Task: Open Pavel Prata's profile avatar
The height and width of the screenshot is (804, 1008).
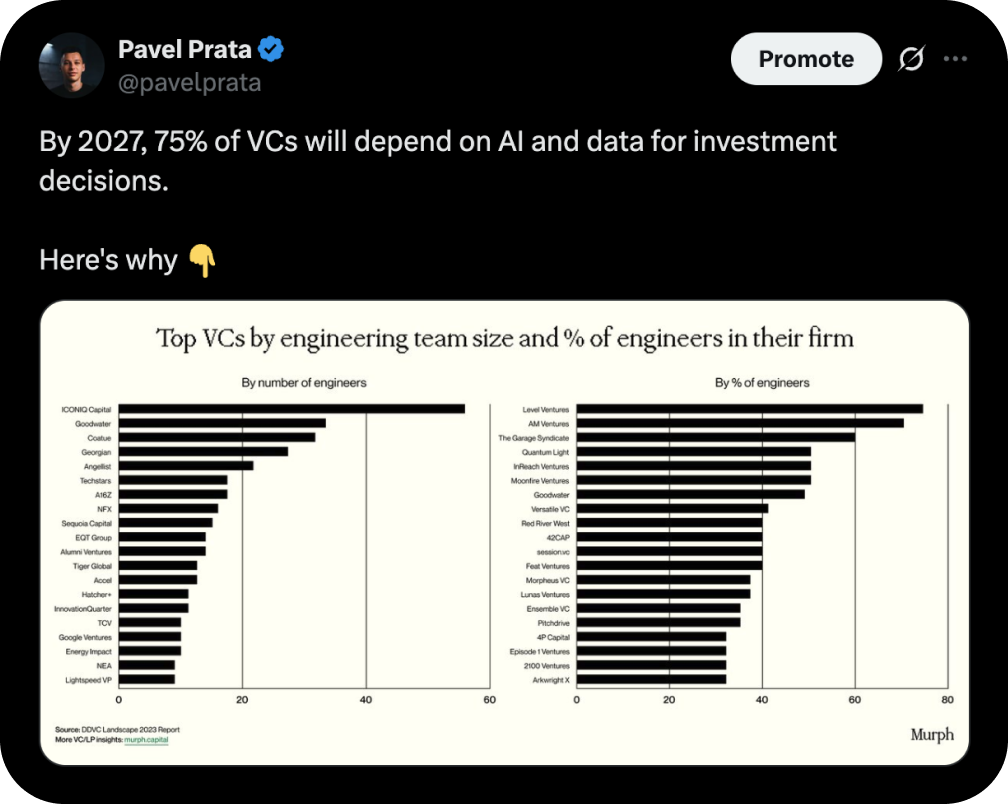Action: (x=71, y=65)
